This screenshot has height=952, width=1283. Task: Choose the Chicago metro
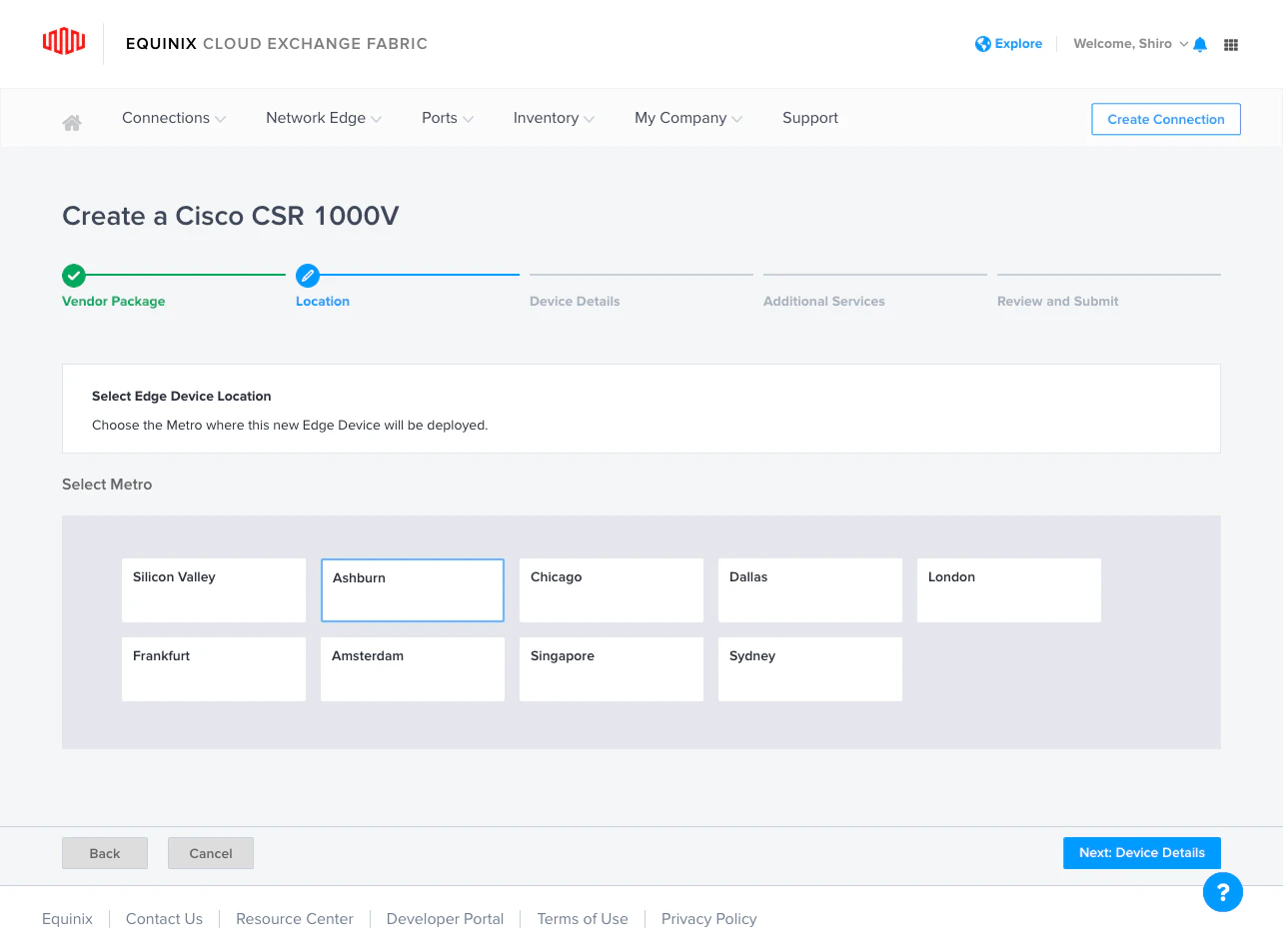(x=612, y=590)
